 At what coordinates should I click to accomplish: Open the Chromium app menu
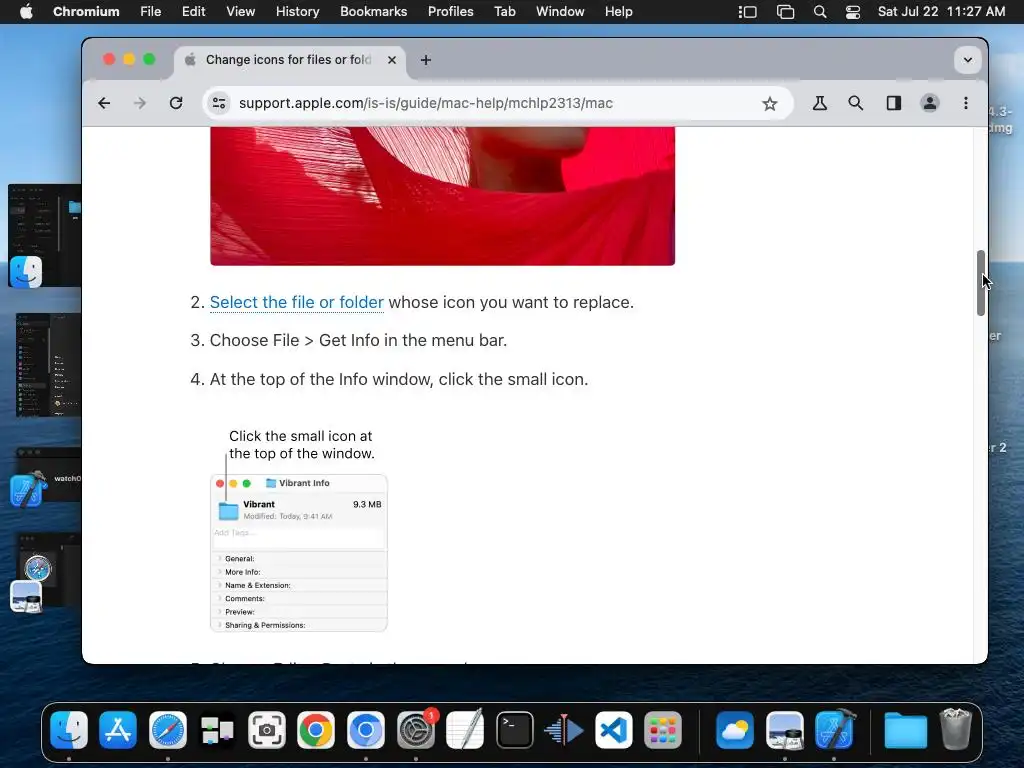[x=86, y=12]
